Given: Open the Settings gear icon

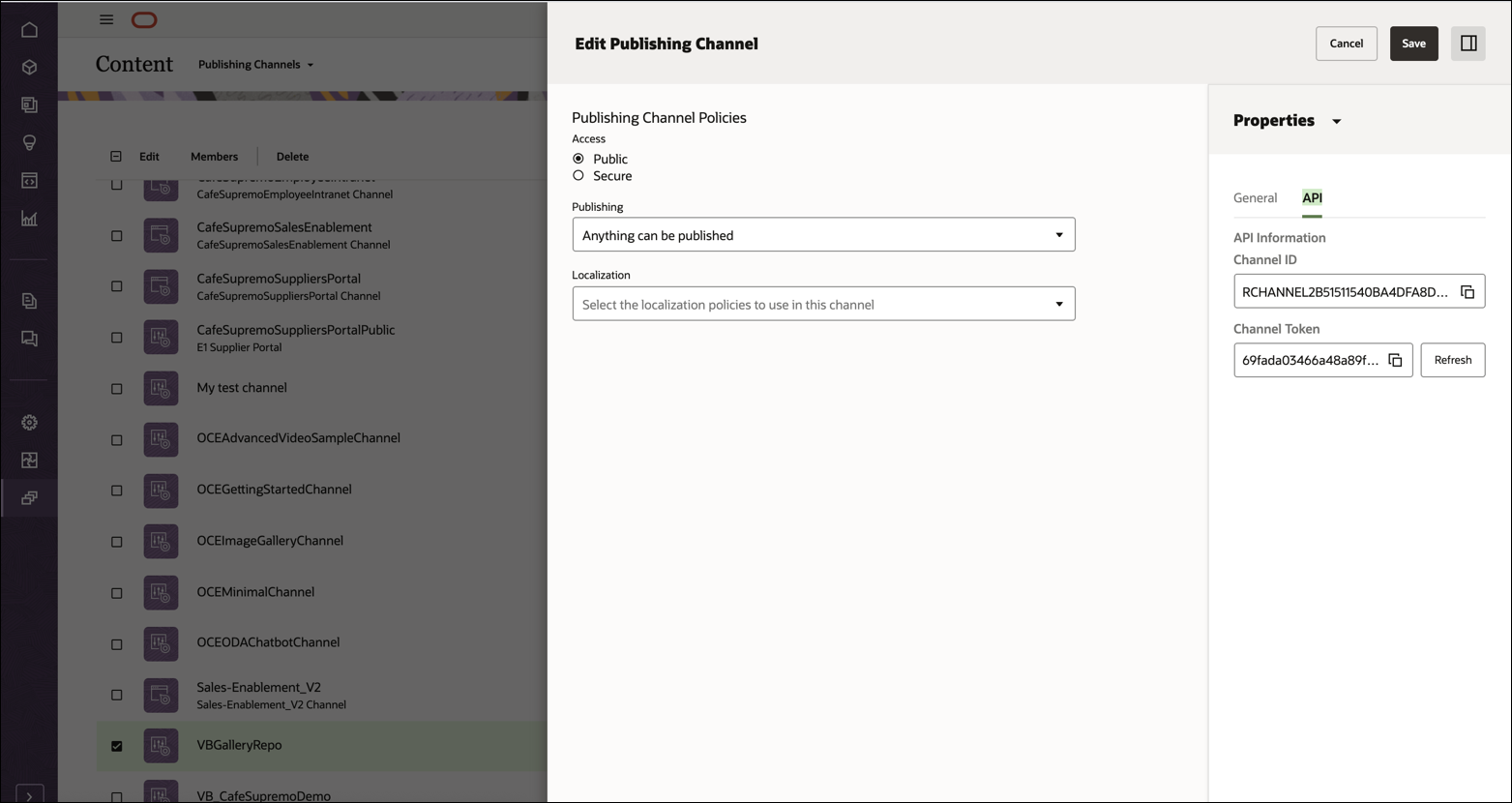Looking at the screenshot, I should click(29, 422).
